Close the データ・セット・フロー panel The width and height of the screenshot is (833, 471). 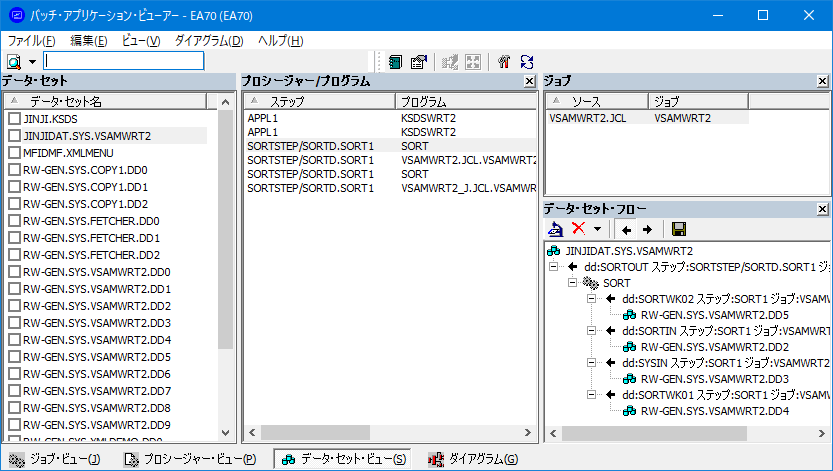pos(822,209)
